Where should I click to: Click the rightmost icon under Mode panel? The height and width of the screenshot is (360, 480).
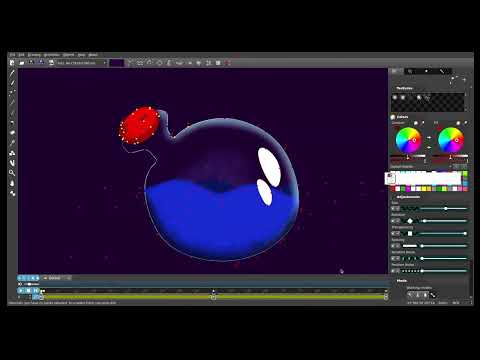pos(433,295)
